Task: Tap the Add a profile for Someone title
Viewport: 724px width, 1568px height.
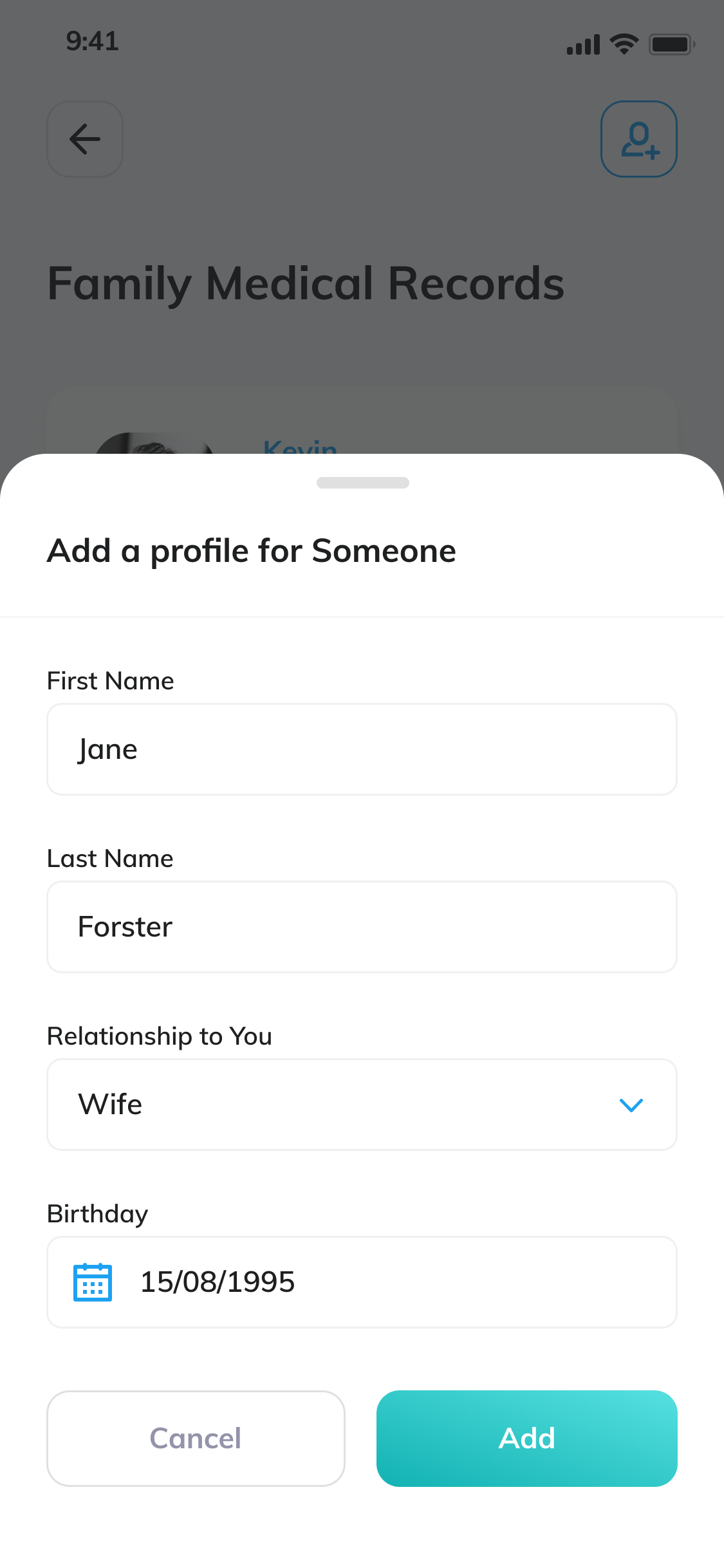Action: click(251, 551)
